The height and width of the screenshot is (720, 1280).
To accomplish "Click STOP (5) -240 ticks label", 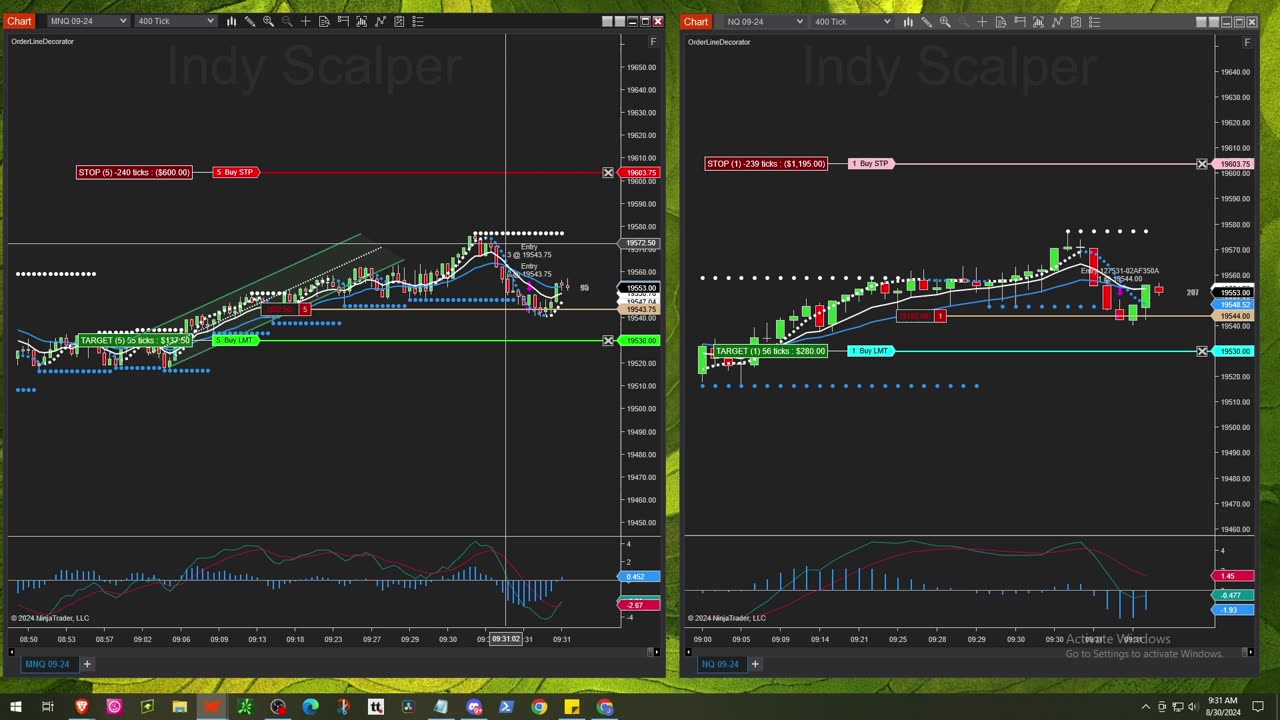I will pyautogui.click(x=134, y=173).
